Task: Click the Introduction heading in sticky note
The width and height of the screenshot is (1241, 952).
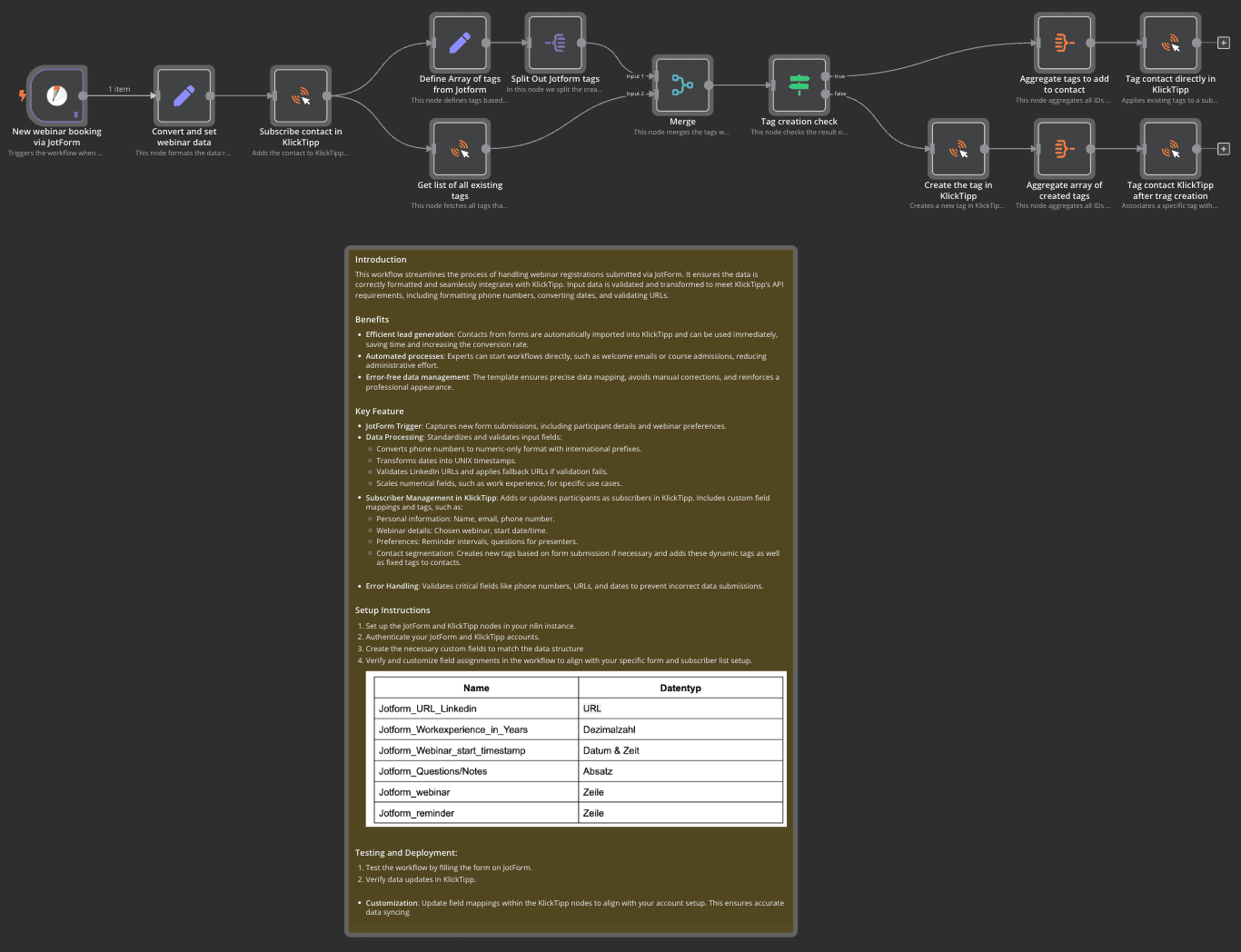Action: (x=381, y=260)
